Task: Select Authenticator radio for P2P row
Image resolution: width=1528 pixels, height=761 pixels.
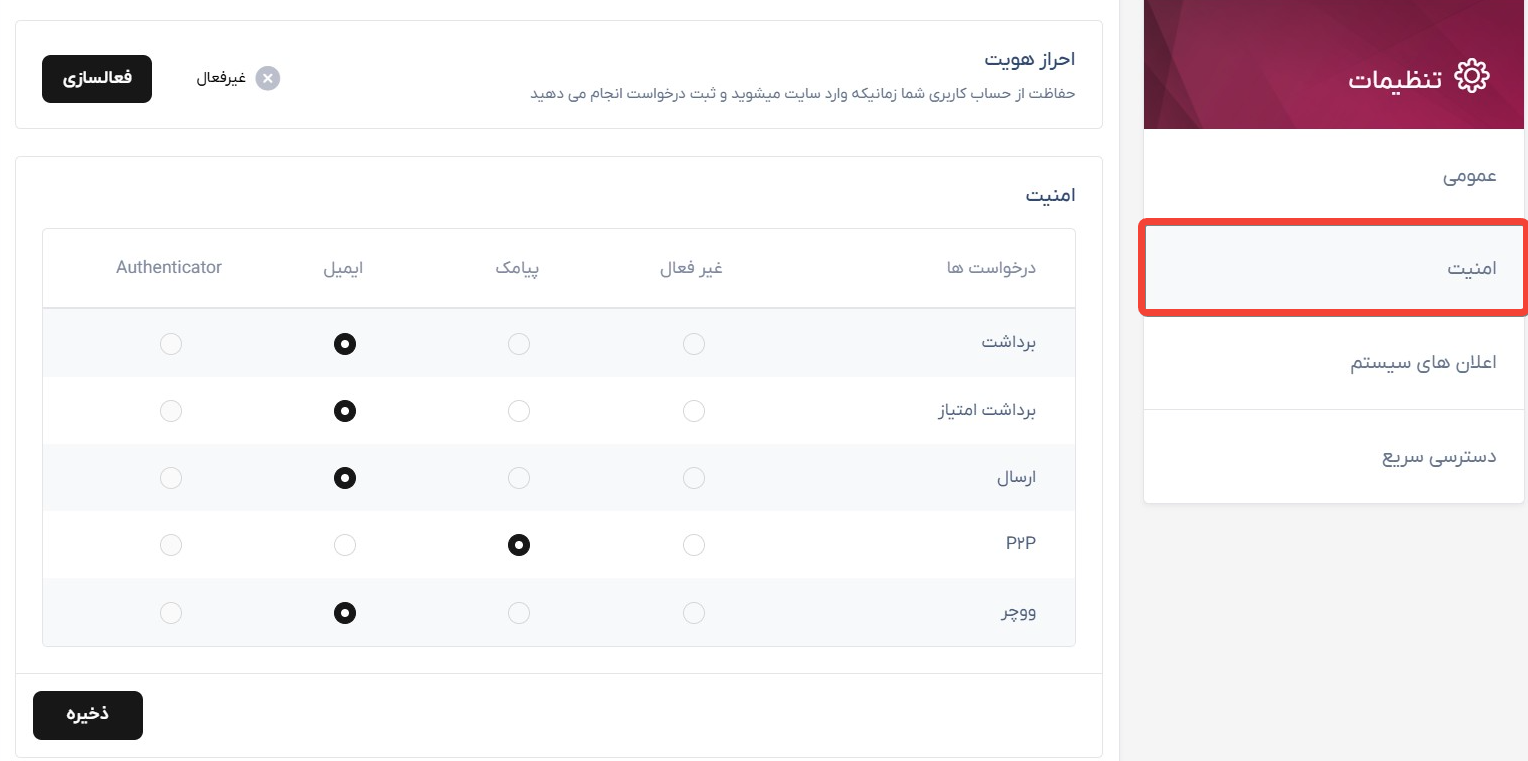Action: pyautogui.click(x=171, y=545)
